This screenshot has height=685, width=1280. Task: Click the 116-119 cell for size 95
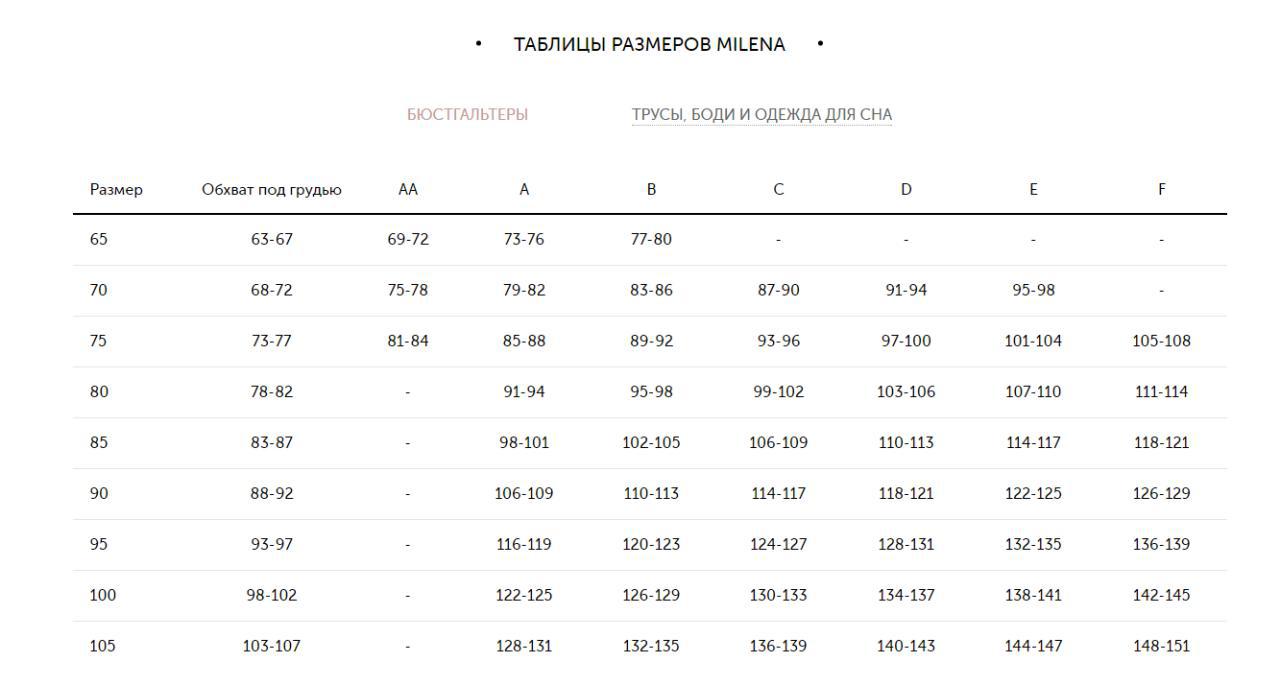524,545
